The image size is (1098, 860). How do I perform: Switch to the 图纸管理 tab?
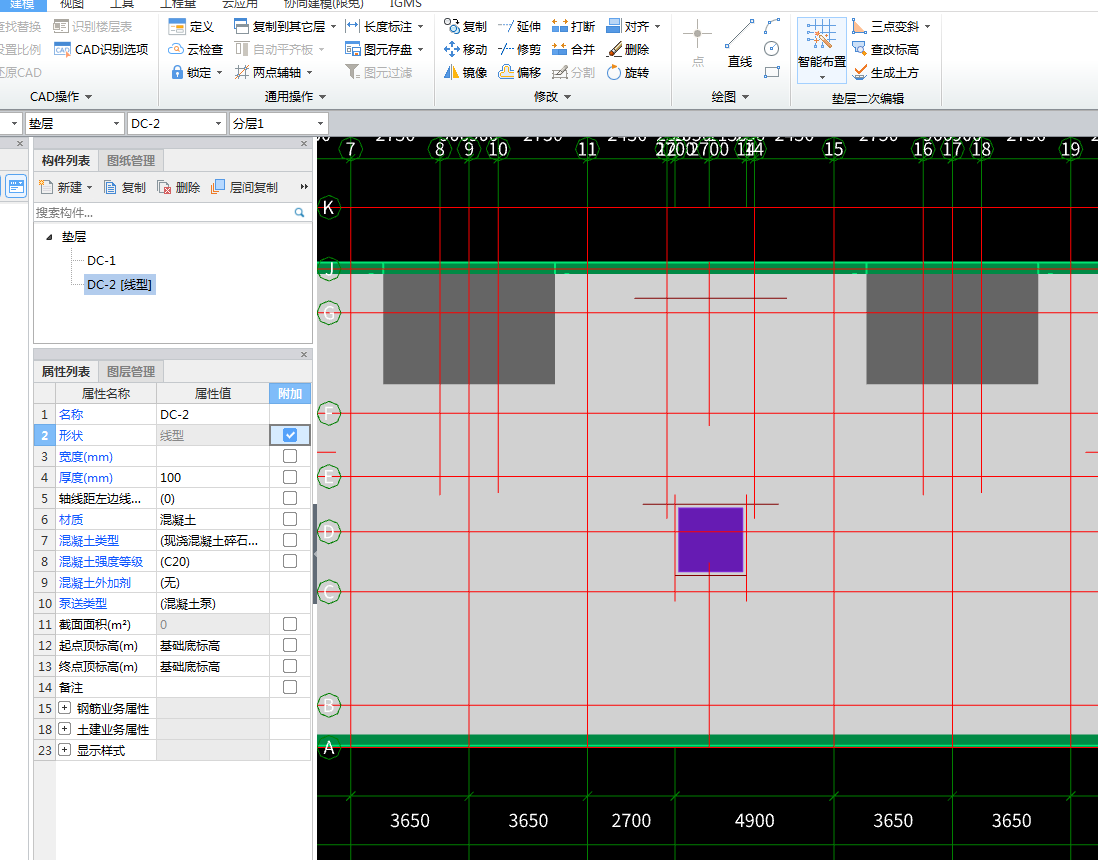pyautogui.click(x=131, y=160)
